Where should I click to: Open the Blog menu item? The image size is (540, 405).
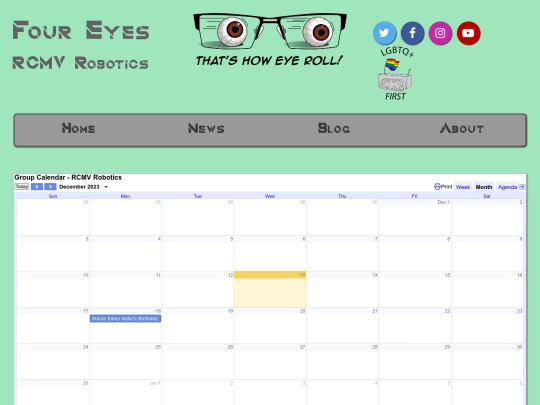click(x=333, y=128)
